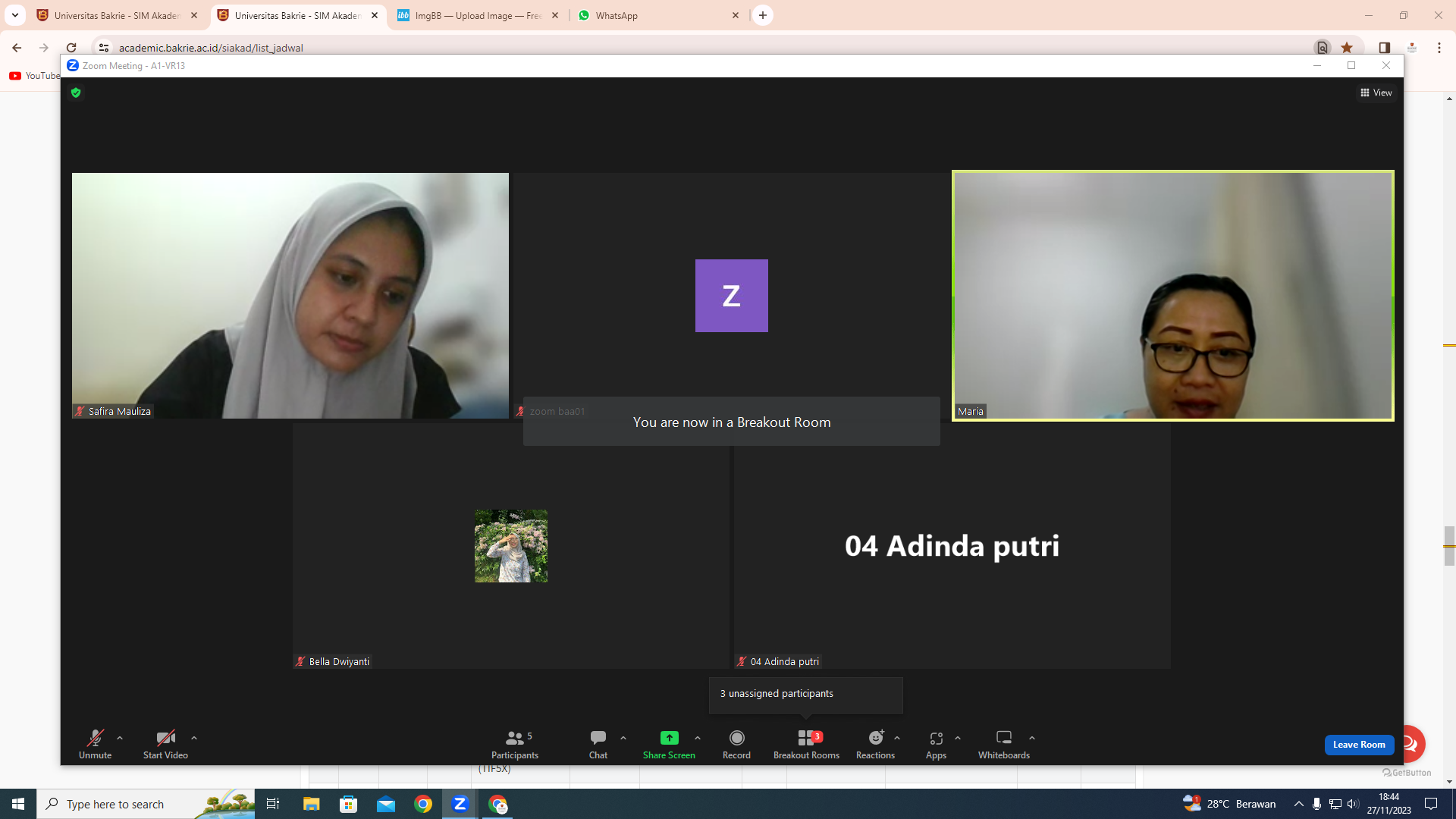Expand share options beside Share Screen
Viewport: 1456px width, 819px height.
coord(698,738)
